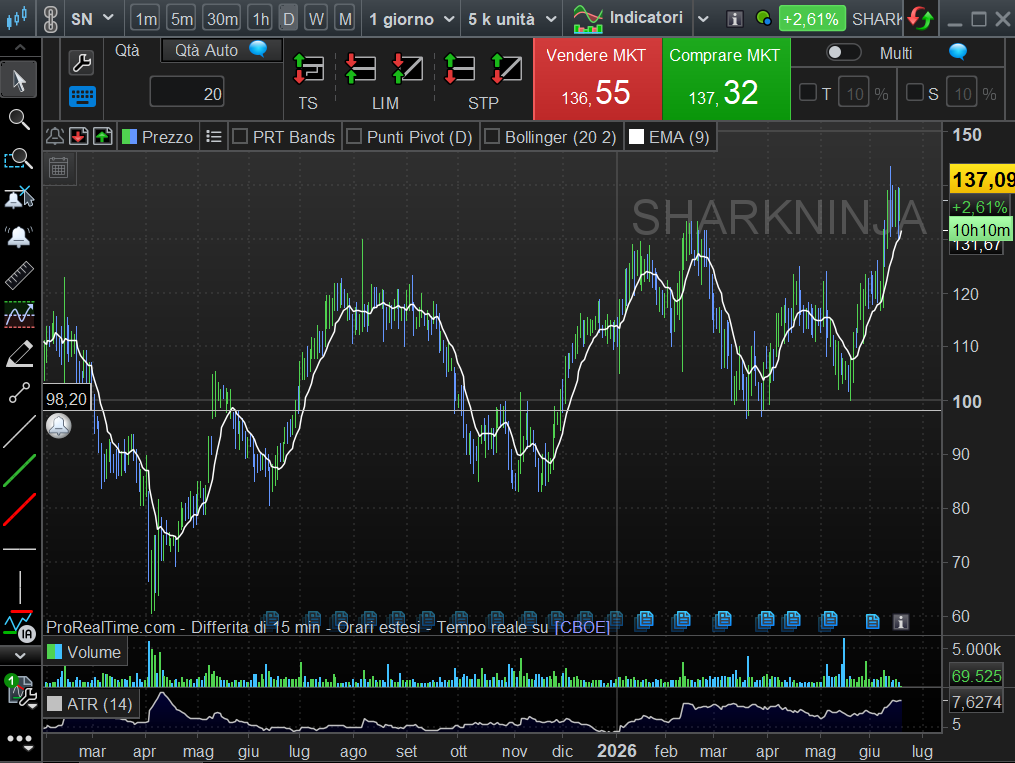Toggle the EMA (9) checkbox
This screenshot has height=763, width=1015.
tap(636, 137)
